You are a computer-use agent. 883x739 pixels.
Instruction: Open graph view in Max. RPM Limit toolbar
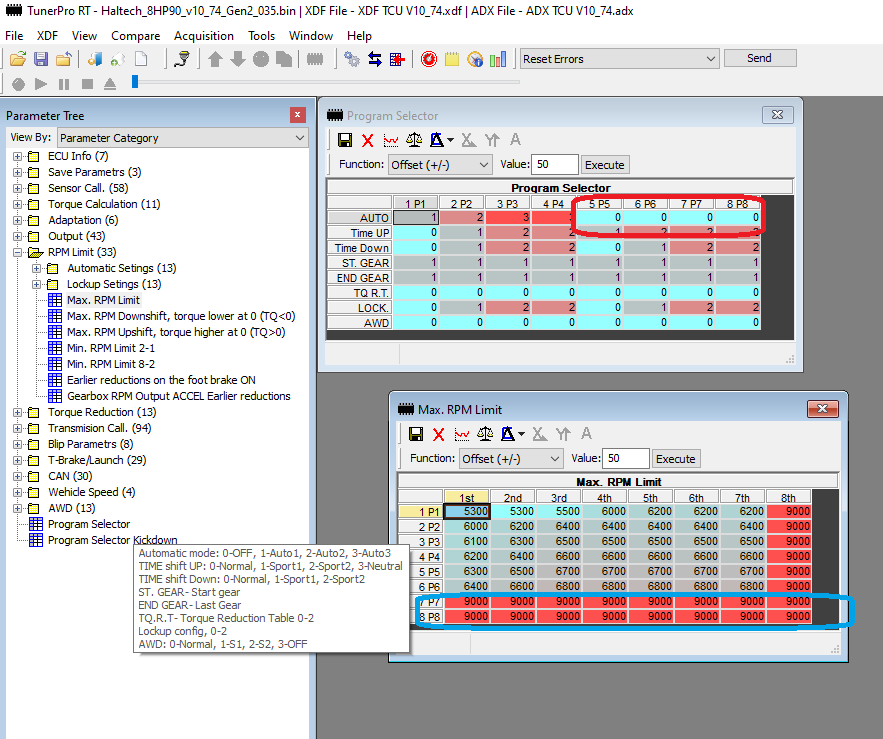(462, 434)
